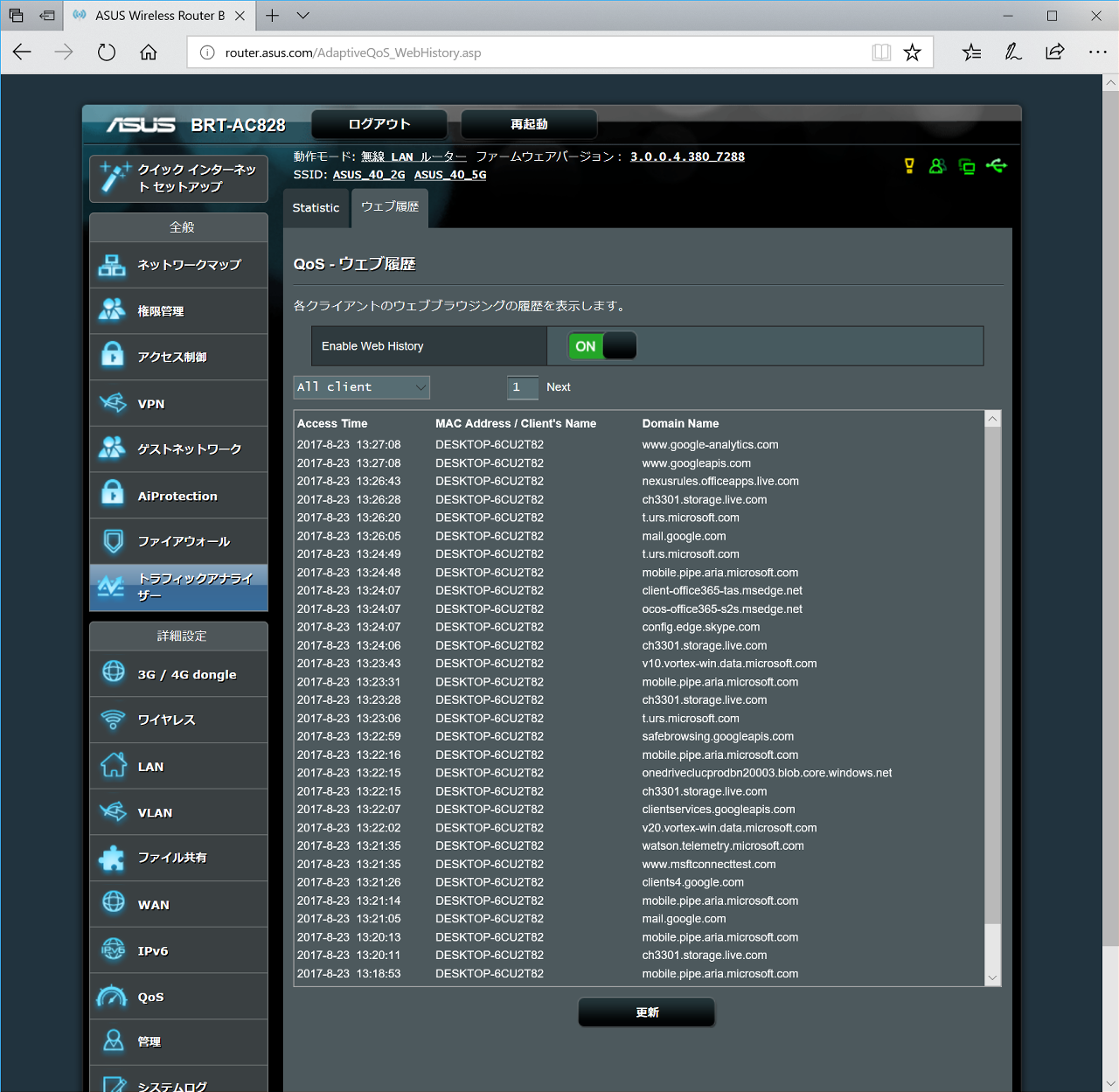The width and height of the screenshot is (1119, 1092).
Task: Click the ログアウト button
Action: tap(379, 124)
